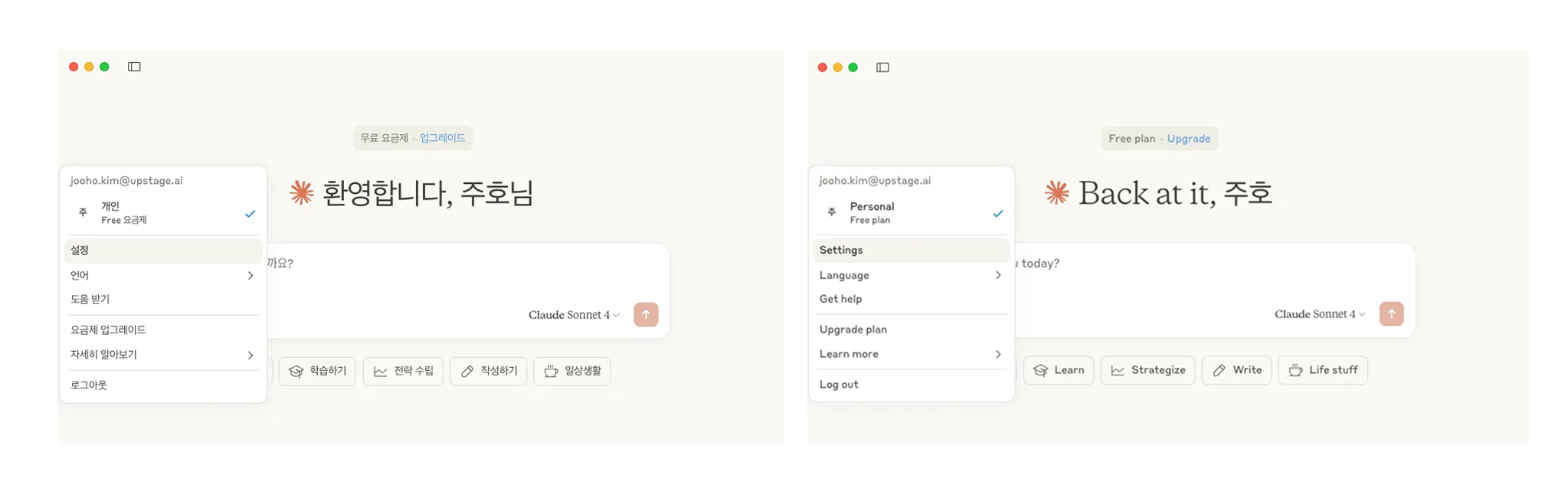The image size is (1568, 495).
Task: Open Claude Sonnet 4 model dropdown, English window
Action: coord(1320,314)
